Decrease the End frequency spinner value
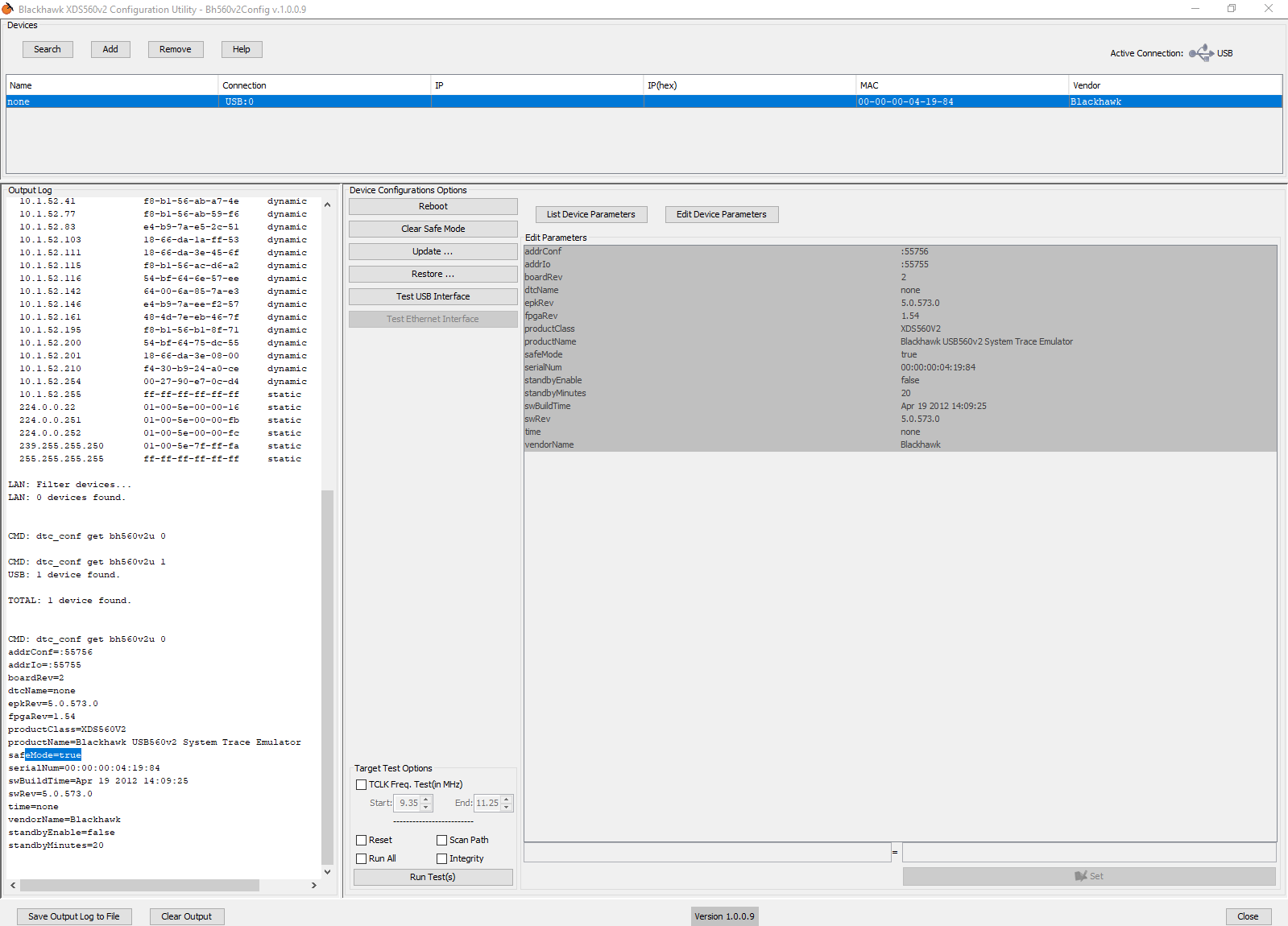Screen dimensions: 1288x926 pos(507,807)
